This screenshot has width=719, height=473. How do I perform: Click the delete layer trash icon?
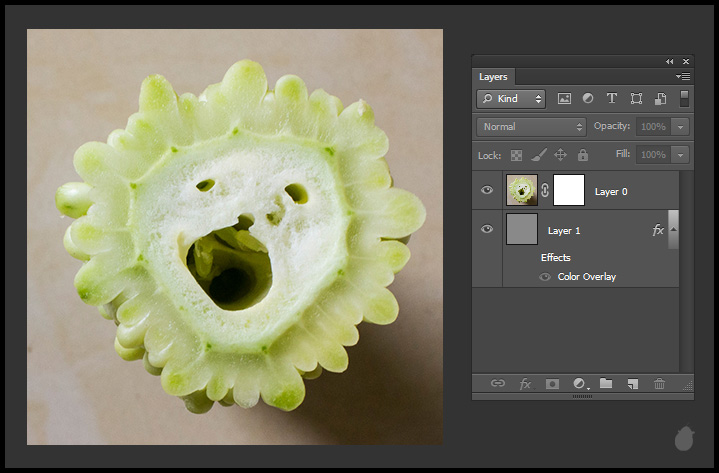pyautogui.click(x=659, y=383)
